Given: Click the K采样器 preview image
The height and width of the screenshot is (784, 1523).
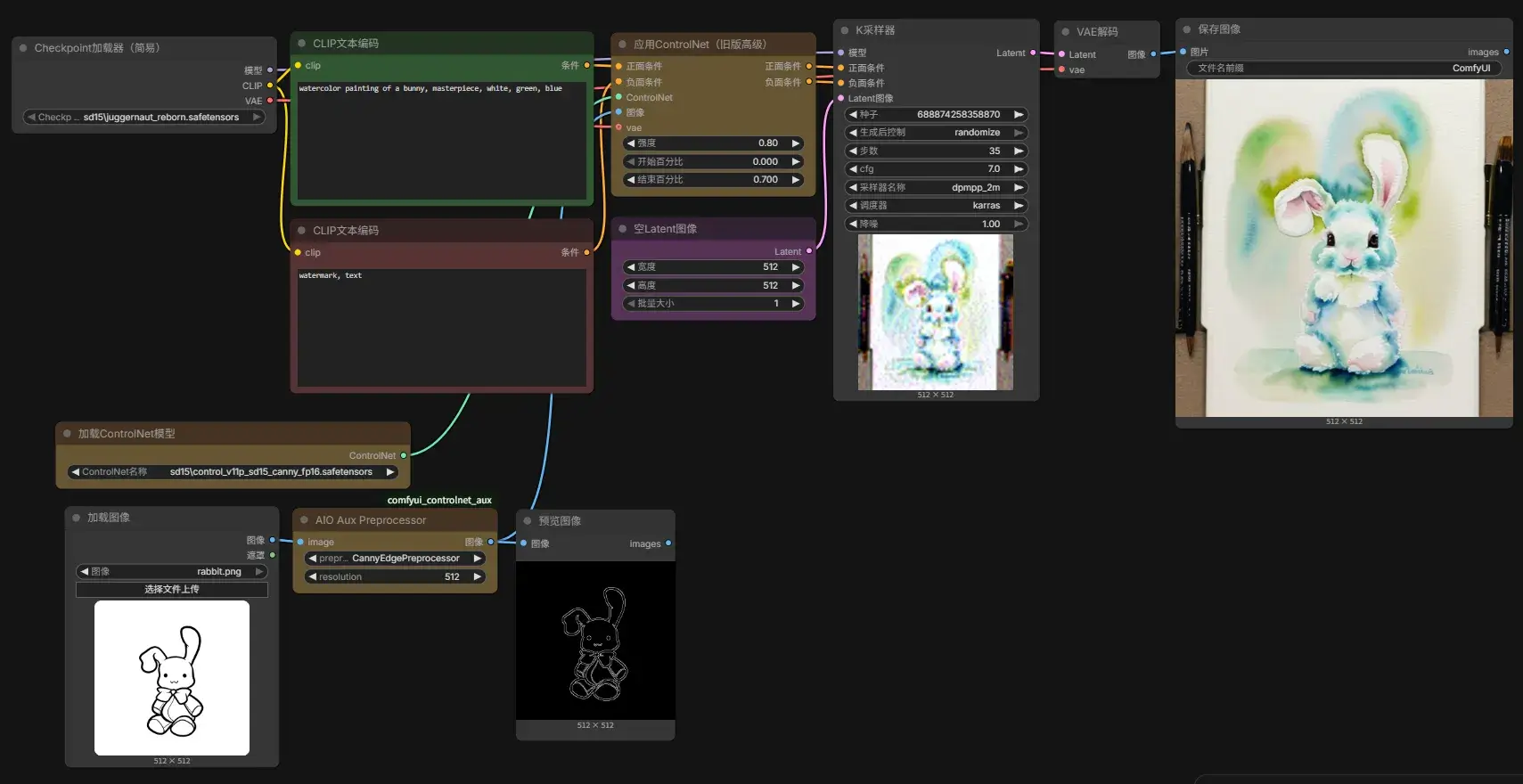Looking at the screenshot, I should [x=936, y=313].
